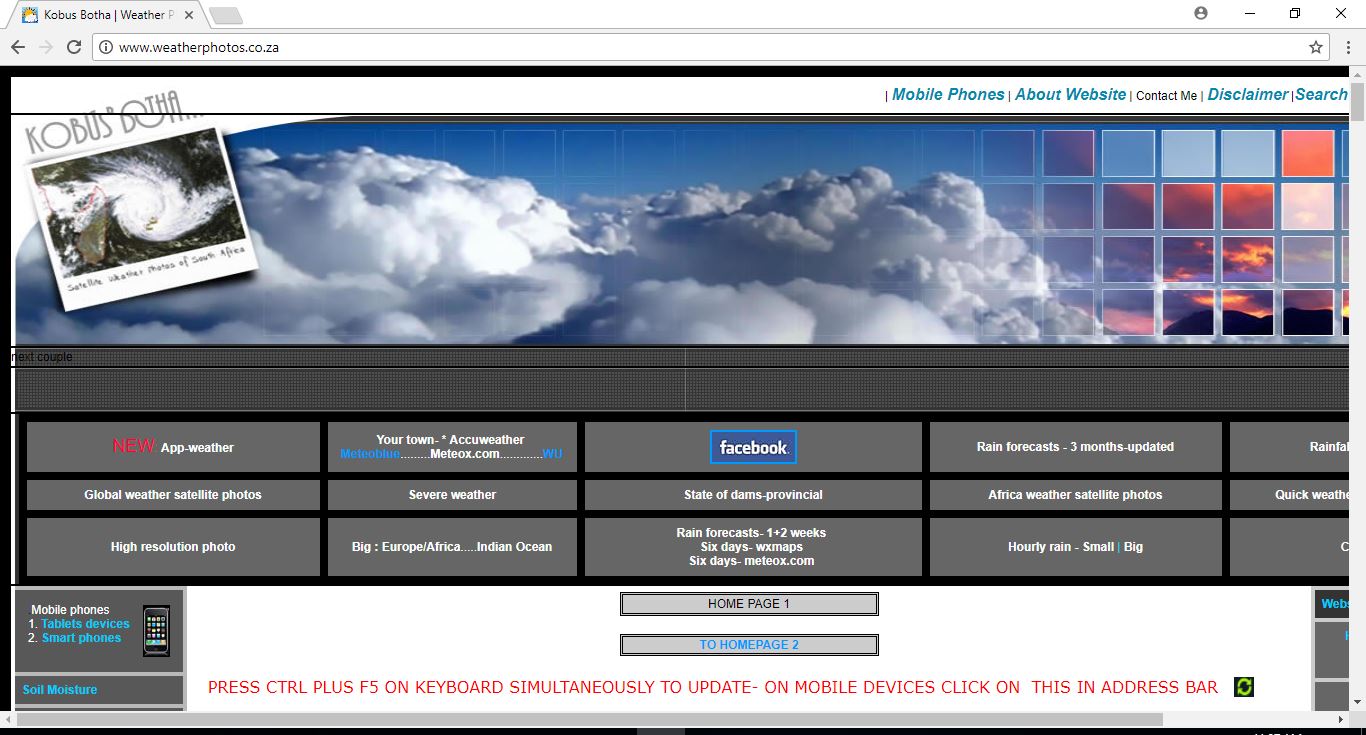This screenshot has width=1366, height=735.
Task: Click the Facebook logo button
Action: [753, 447]
